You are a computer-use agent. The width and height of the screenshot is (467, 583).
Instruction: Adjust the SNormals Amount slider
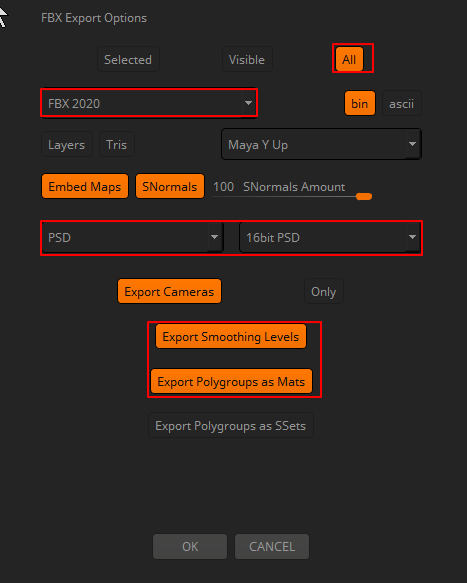tap(292, 190)
